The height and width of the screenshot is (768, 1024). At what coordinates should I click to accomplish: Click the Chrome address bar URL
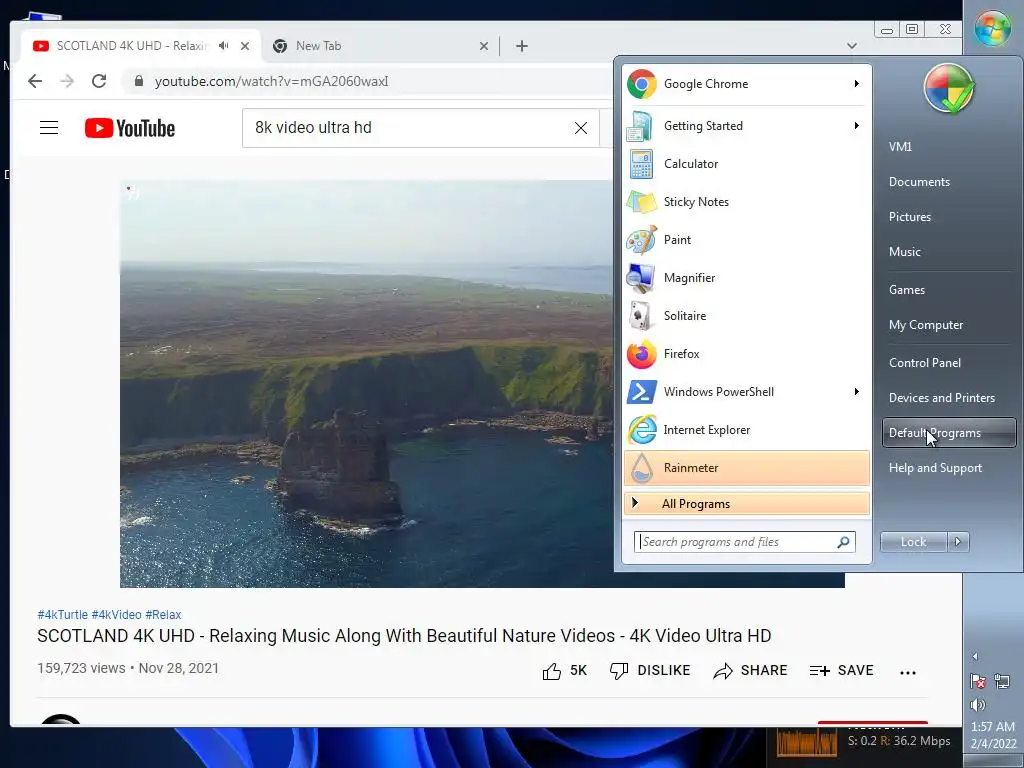[x=272, y=82]
